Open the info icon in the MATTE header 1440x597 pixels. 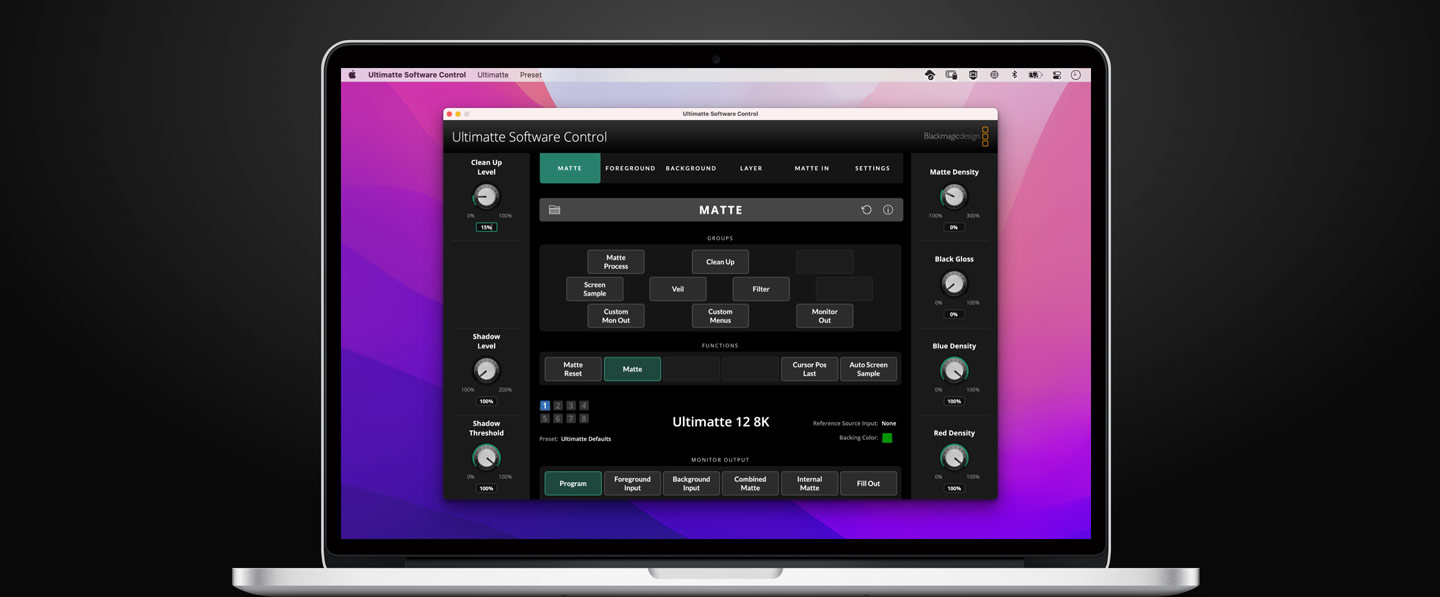click(x=888, y=210)
